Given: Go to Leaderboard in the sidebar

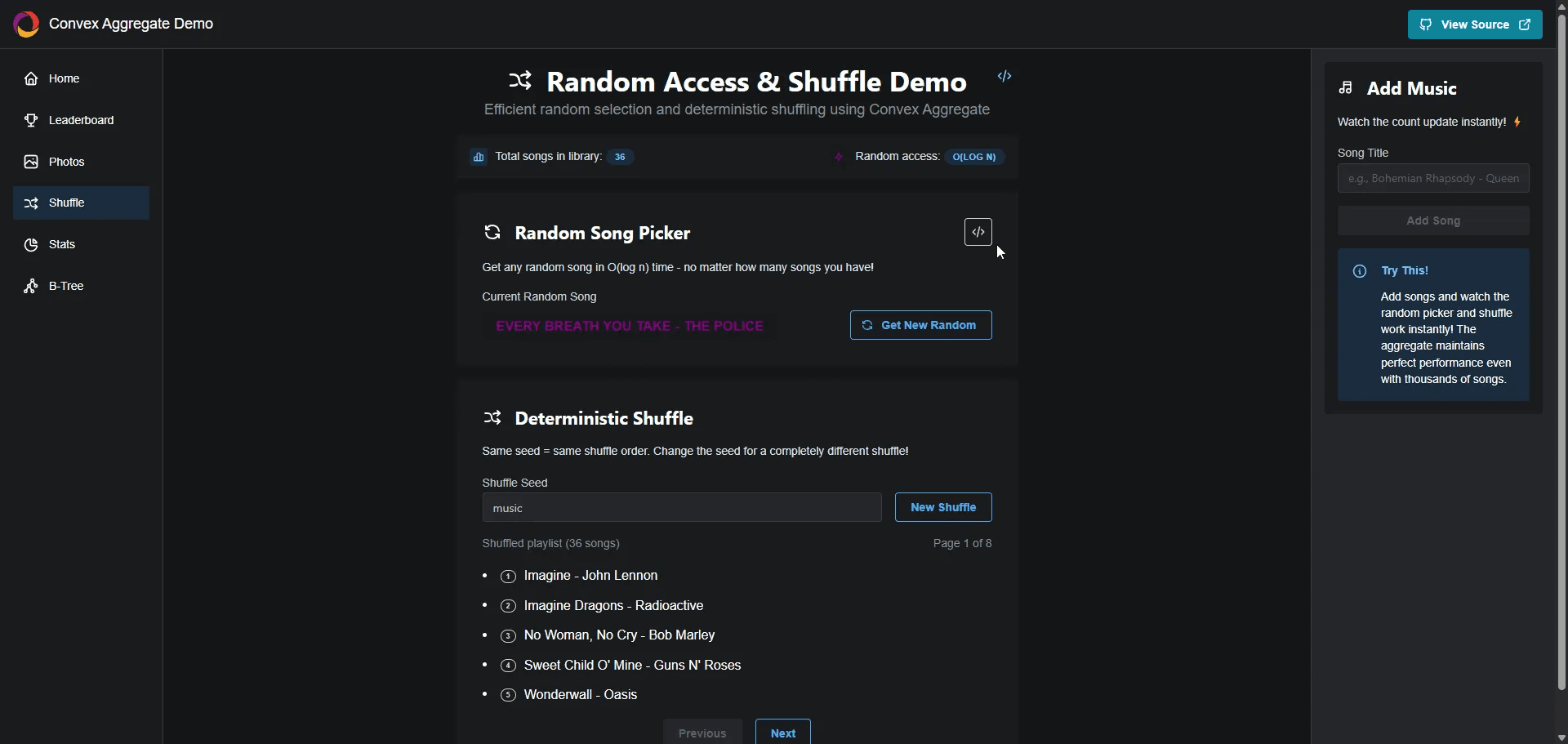Looking at the screenshot, I should 81,120.
